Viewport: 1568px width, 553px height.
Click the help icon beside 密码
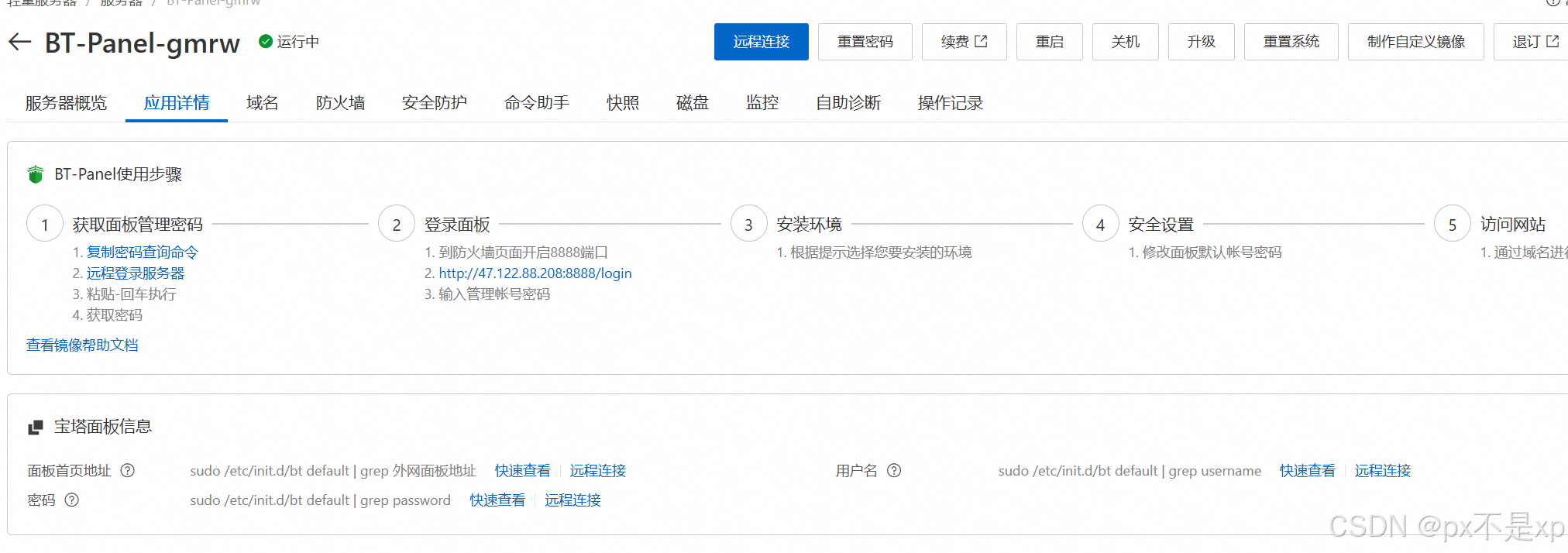click(72, 500)
